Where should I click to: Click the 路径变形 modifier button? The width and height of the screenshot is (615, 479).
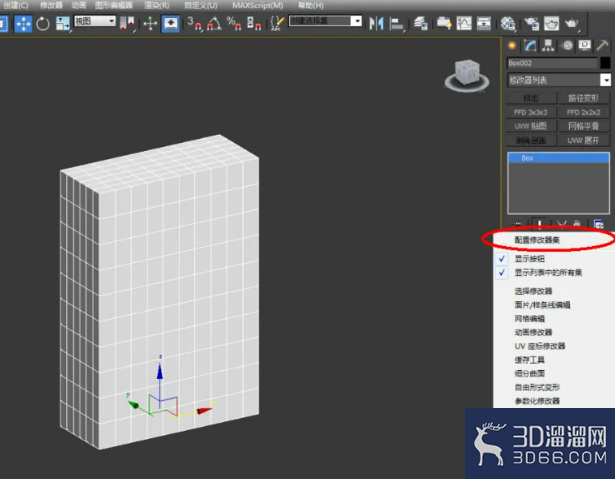click(584, 98)
